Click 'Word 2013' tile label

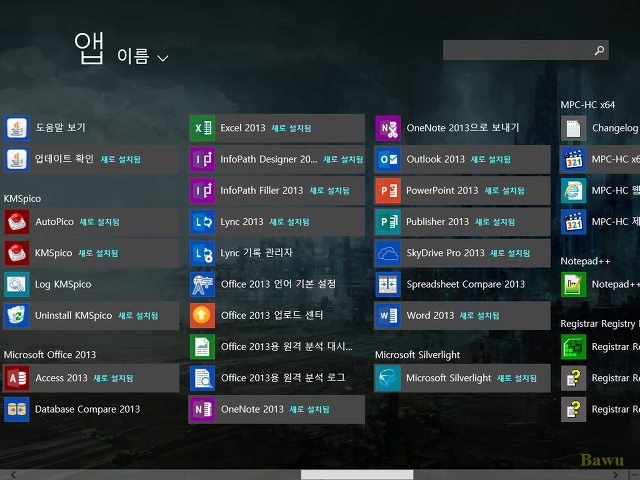(430, 316)
